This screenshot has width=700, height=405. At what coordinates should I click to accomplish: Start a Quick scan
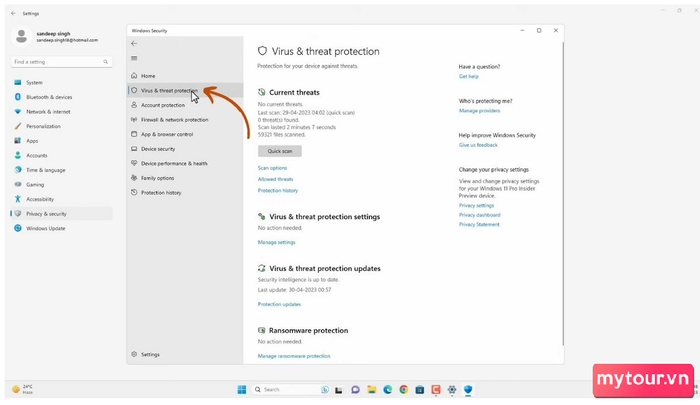tap(280, 151)
